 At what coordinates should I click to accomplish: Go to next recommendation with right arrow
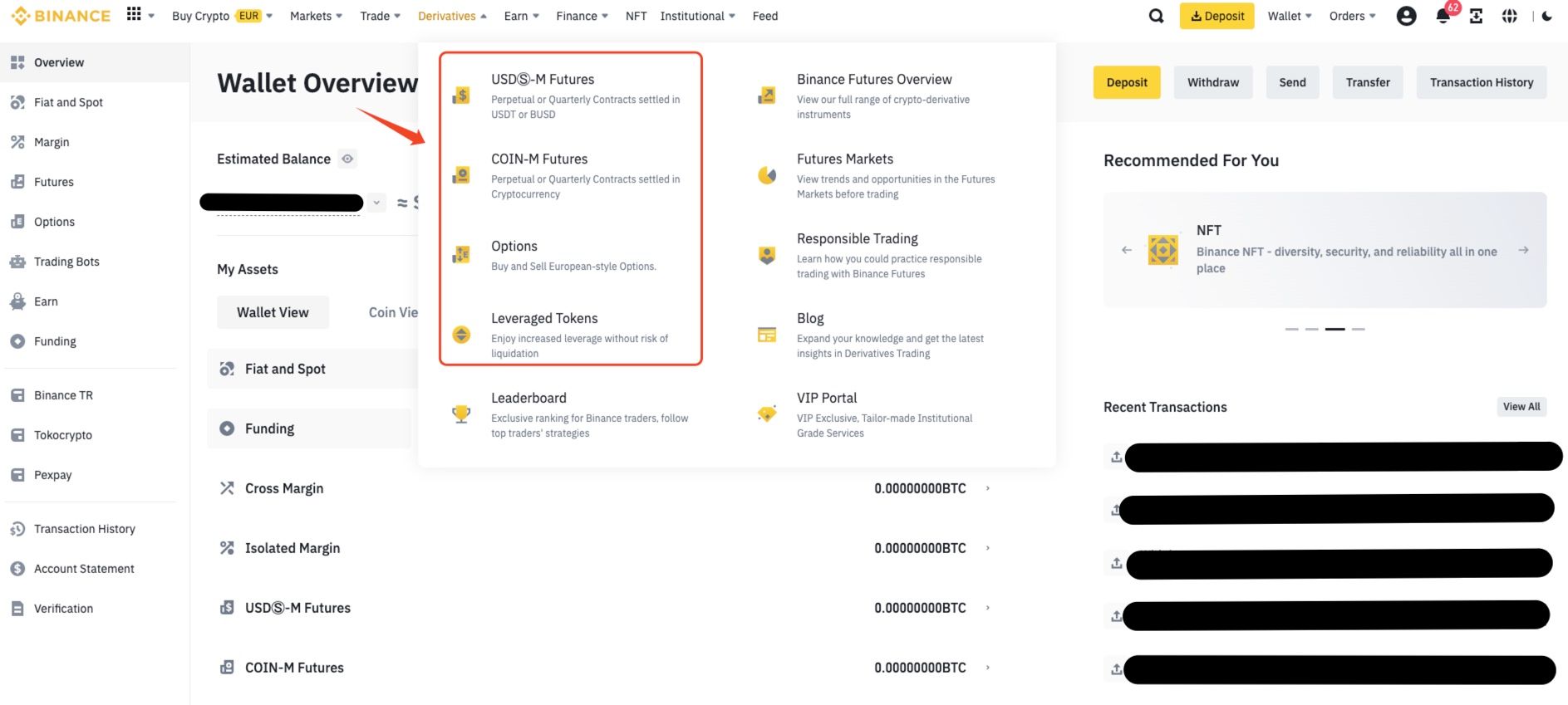1523,250
